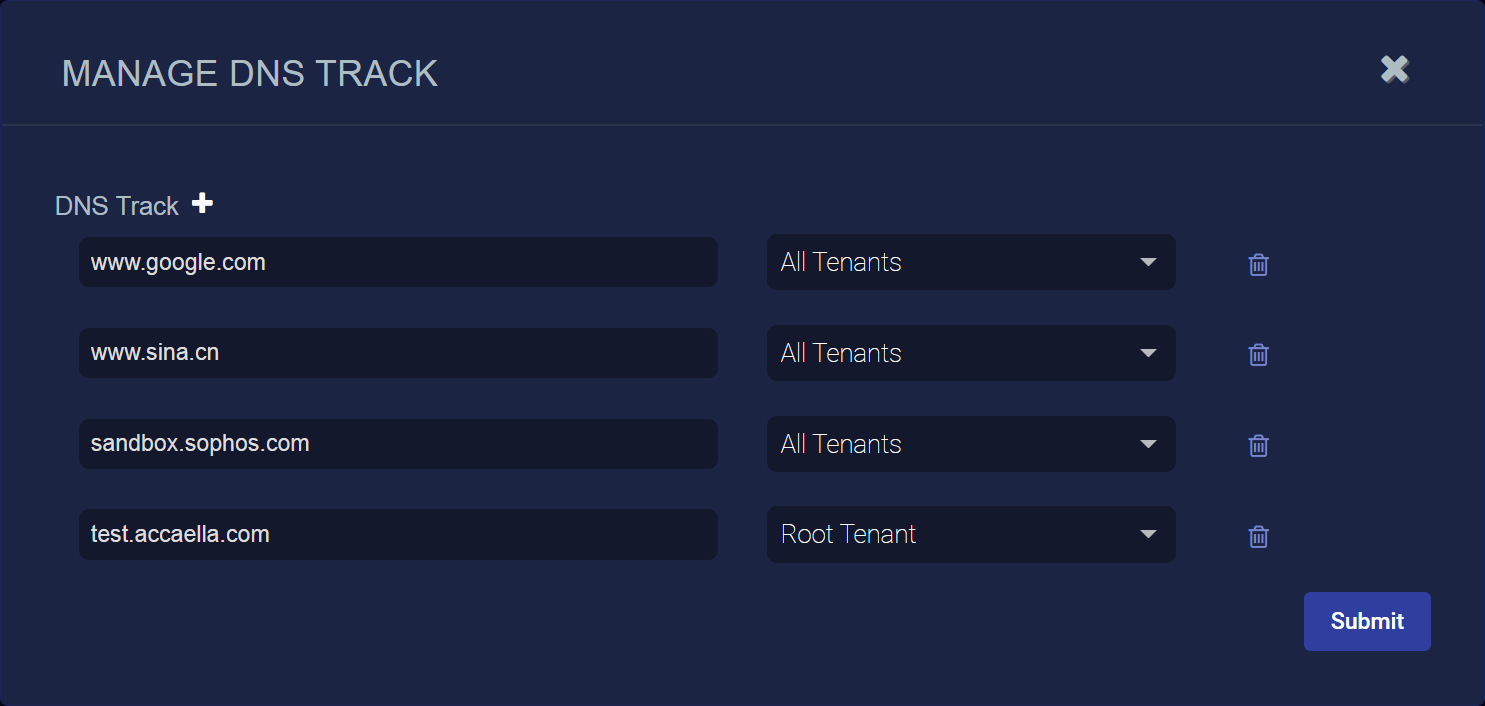This screenshot has height=706, width=1485.
Task: Click dropdown arrow beside Root Tenant
Action: 1148,535
